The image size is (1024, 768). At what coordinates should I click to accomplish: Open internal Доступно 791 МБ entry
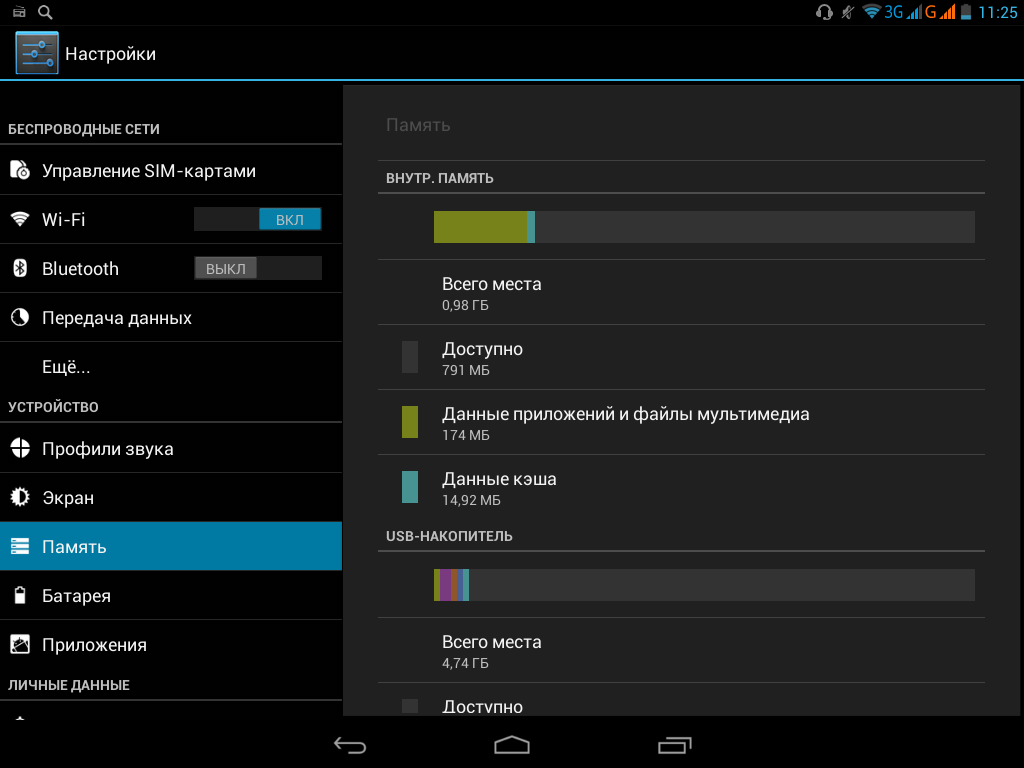coord(681,357)
